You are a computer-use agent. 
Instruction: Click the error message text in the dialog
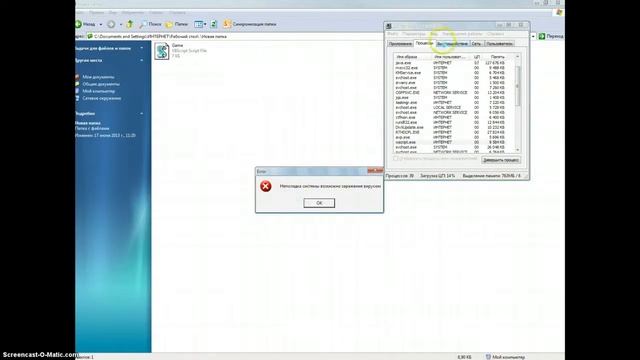coord(330,186)
